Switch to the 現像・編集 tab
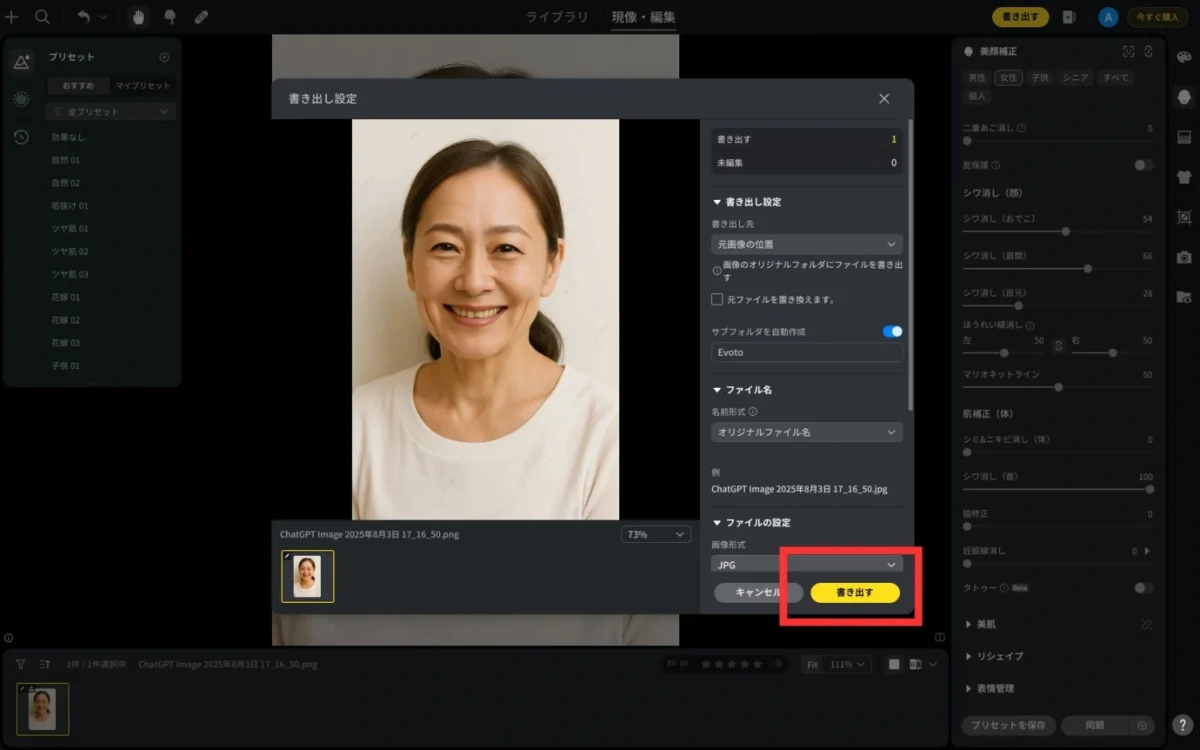Image resolution: width=1200 pixels, height=750 pixels. coord(644,17)
